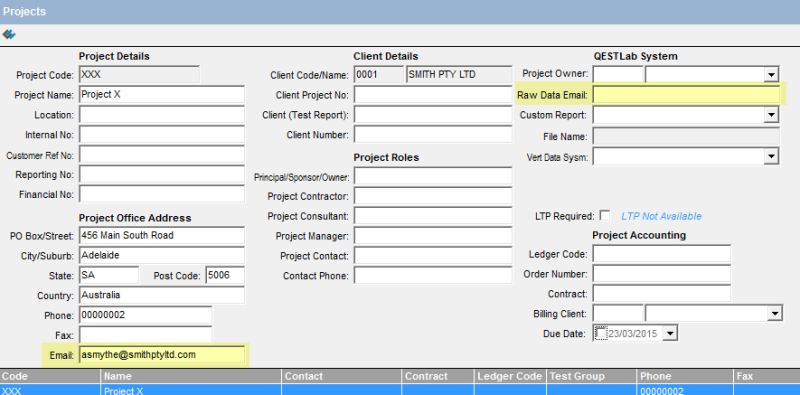Select the Contract input field
This screenshot has width=800, height=395.
point(662,293)
